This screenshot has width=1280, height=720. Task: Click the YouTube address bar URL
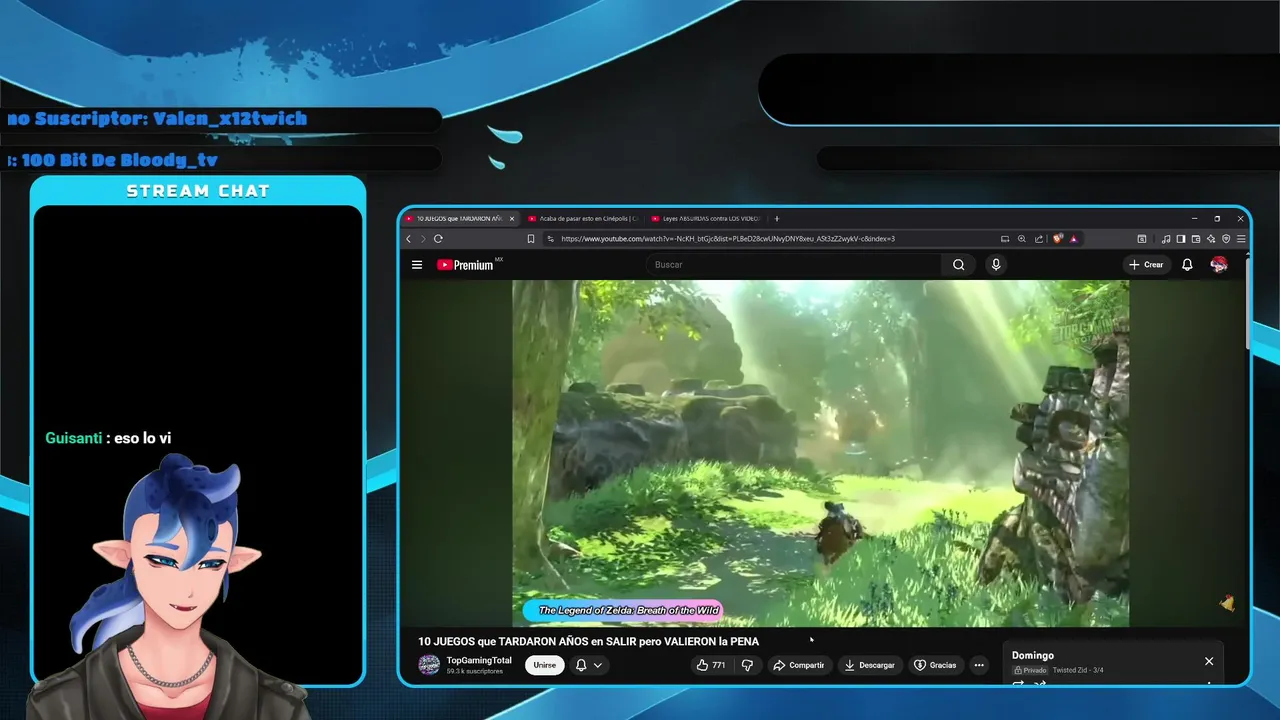coord(727,239)
